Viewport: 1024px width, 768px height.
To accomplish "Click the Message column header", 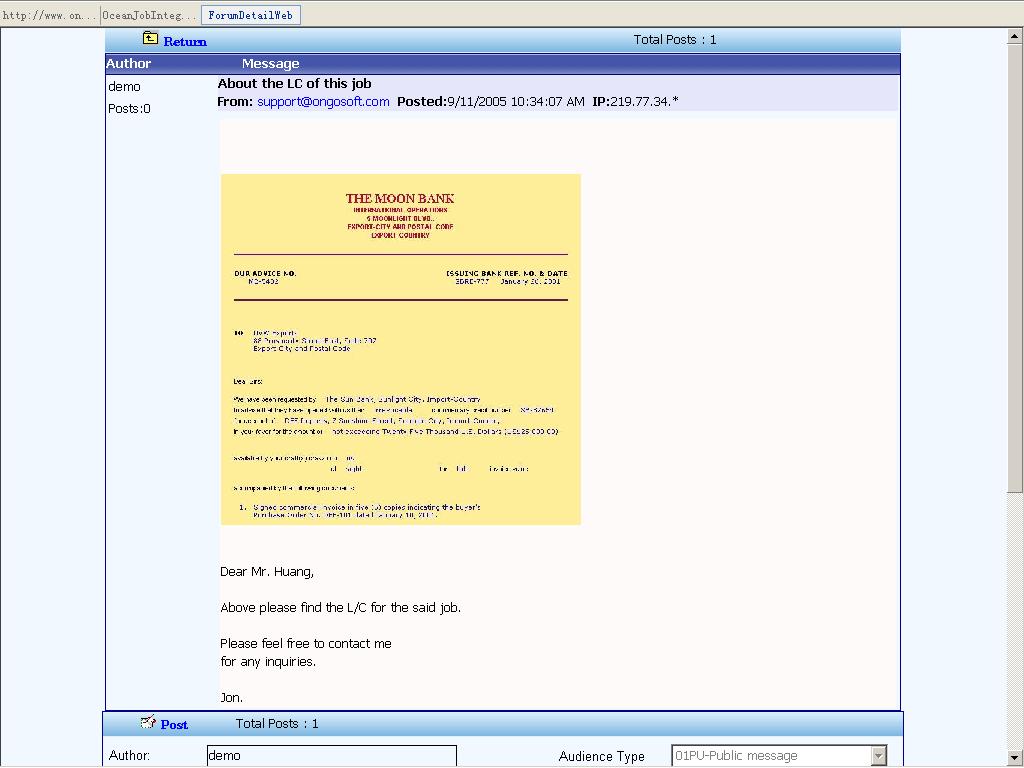I will point(270,64).
